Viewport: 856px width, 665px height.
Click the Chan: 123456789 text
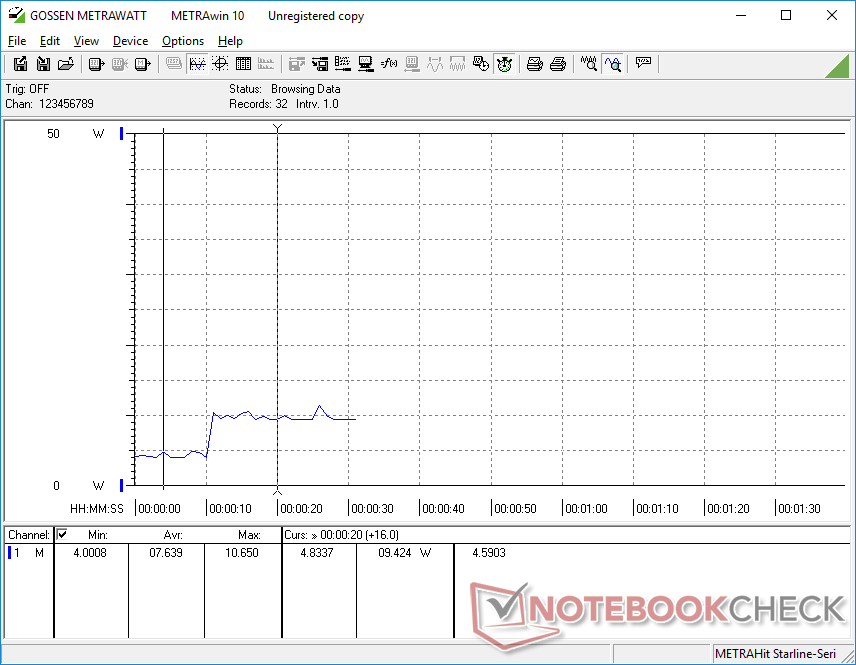50,104
